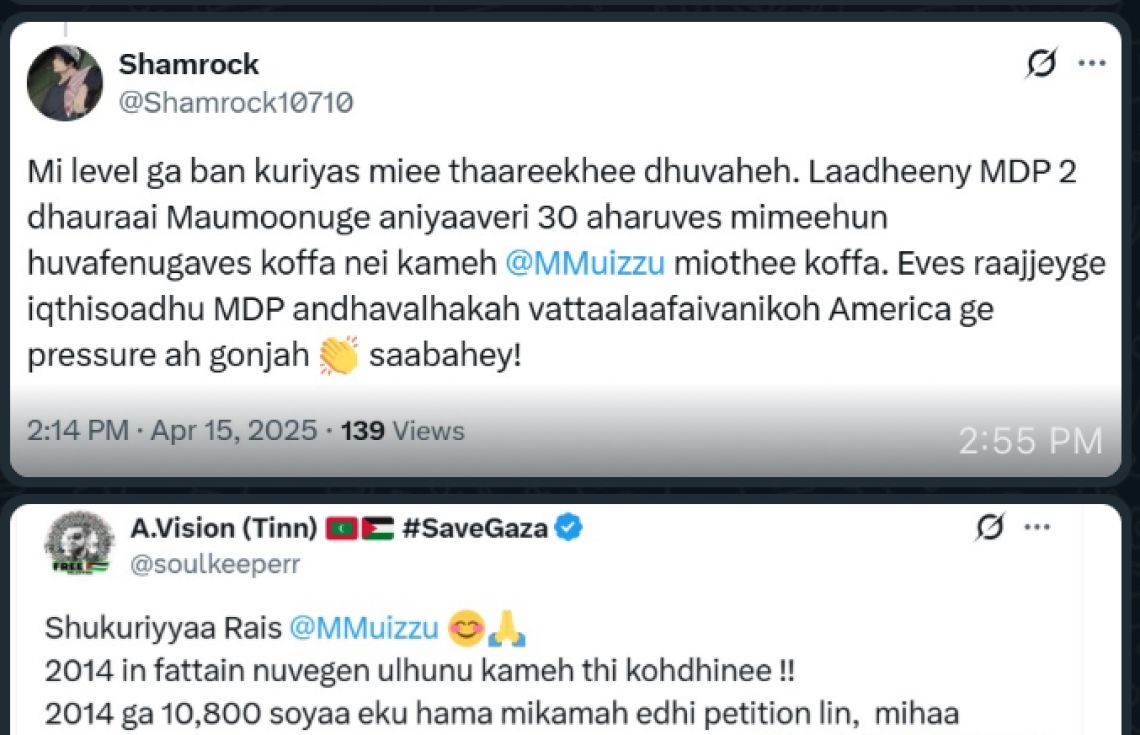Open Shamrock's profile avatar
The width and height of the screenshot is (1140, 735).
65,83
